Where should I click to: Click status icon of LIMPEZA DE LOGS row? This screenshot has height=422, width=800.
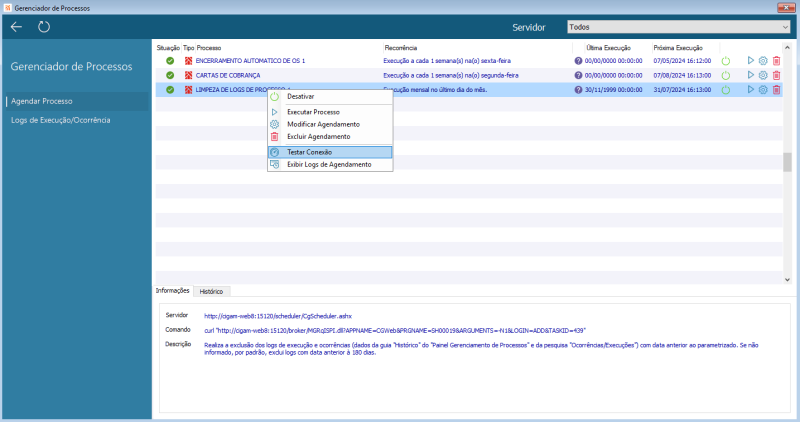pos(170,90)
